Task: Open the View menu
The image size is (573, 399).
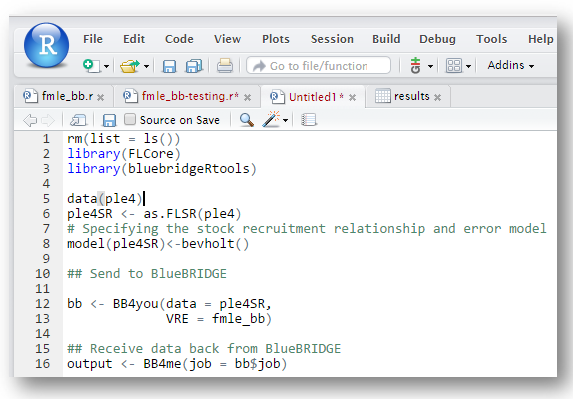Action: [227, 39]
